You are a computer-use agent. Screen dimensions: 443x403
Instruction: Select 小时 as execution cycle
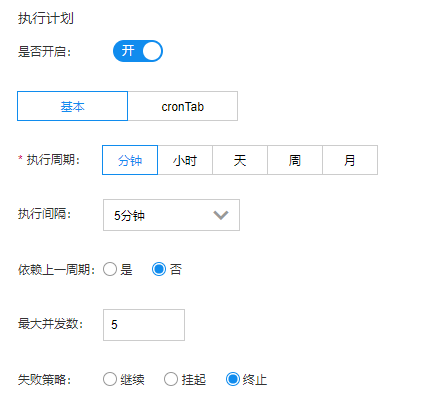[x=185, y=160]
